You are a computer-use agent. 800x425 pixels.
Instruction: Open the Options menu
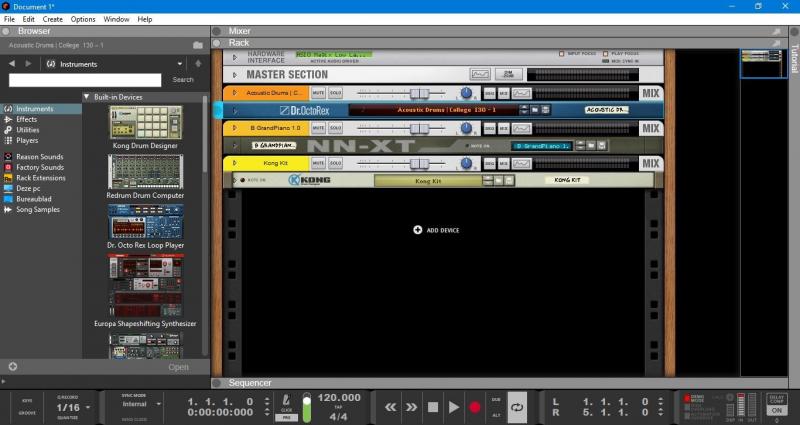coord(83,19)
